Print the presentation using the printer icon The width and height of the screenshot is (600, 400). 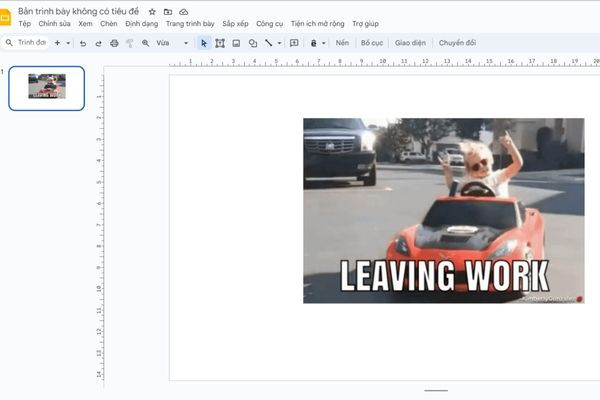pos(114,43)
